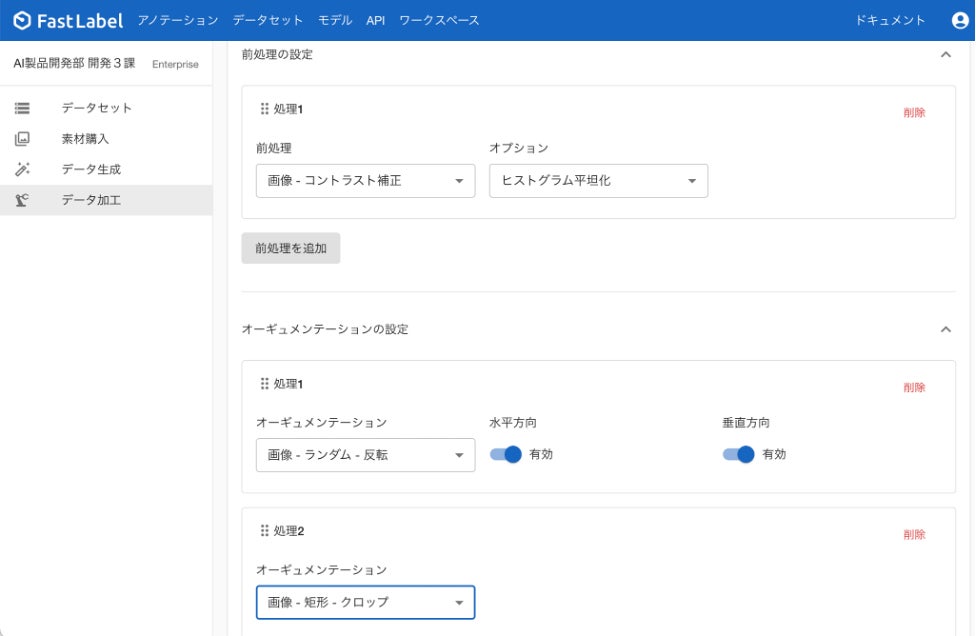Open the user account profile icon
The height and width of the screenshot is (636, 976).
point(960,20)
